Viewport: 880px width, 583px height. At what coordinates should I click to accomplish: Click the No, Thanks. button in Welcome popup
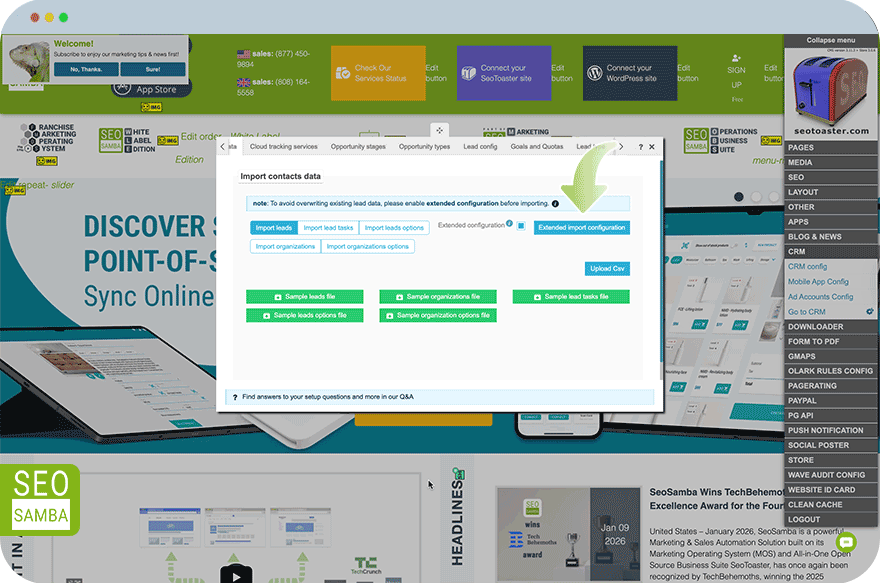[86, 70]
